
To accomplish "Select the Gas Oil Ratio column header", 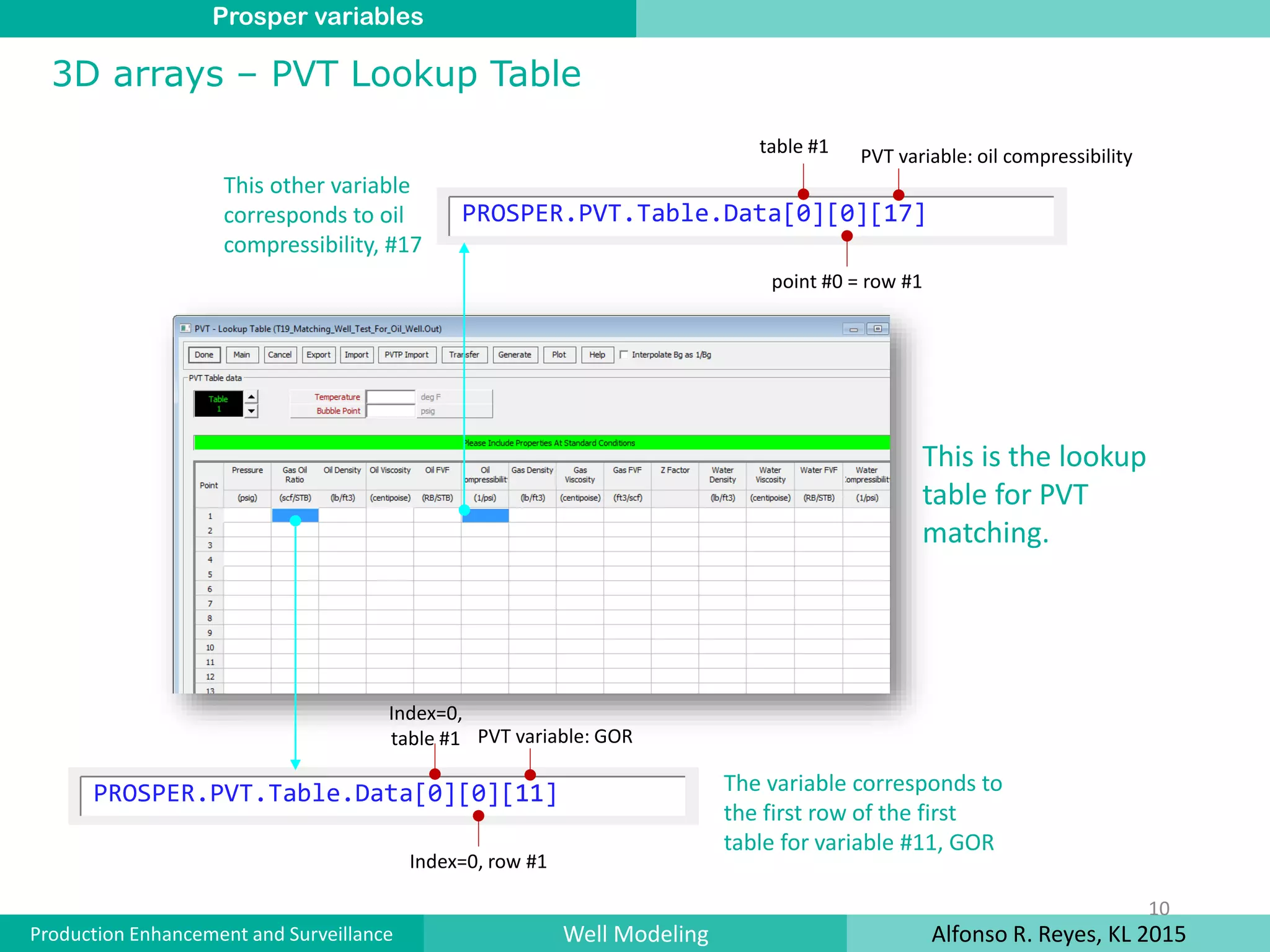I will [x=295, y=475].
